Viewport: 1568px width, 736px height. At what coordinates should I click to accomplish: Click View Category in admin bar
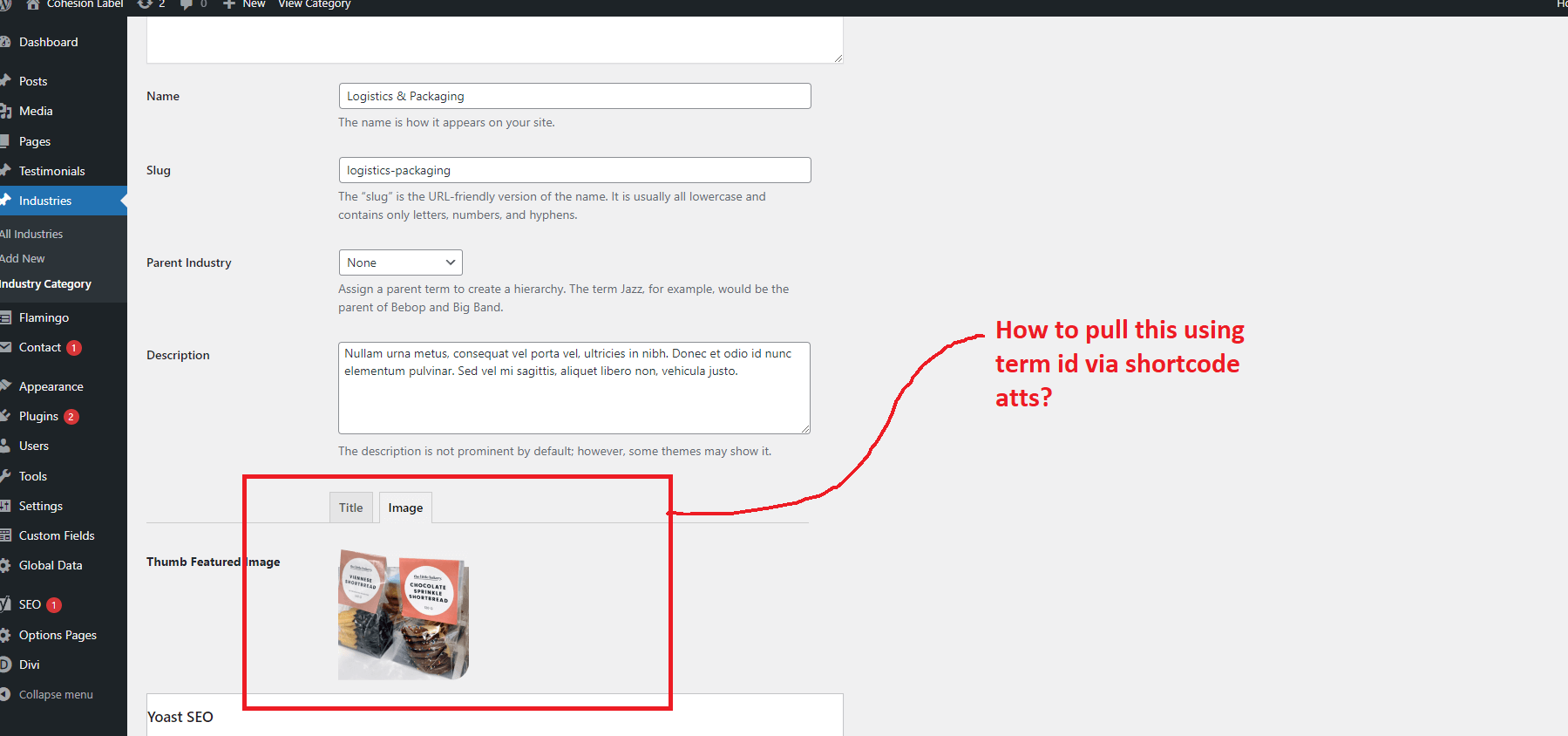coord(315,4)
